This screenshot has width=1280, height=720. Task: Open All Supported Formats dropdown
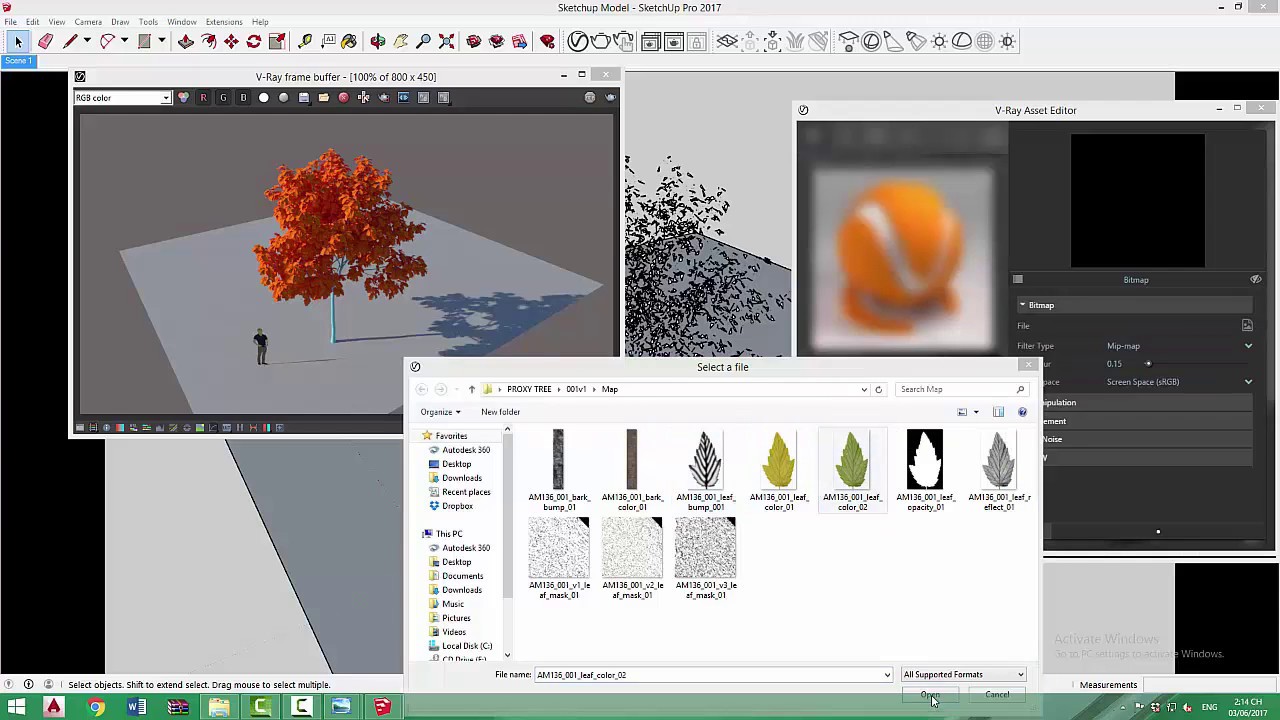(963, 675)
